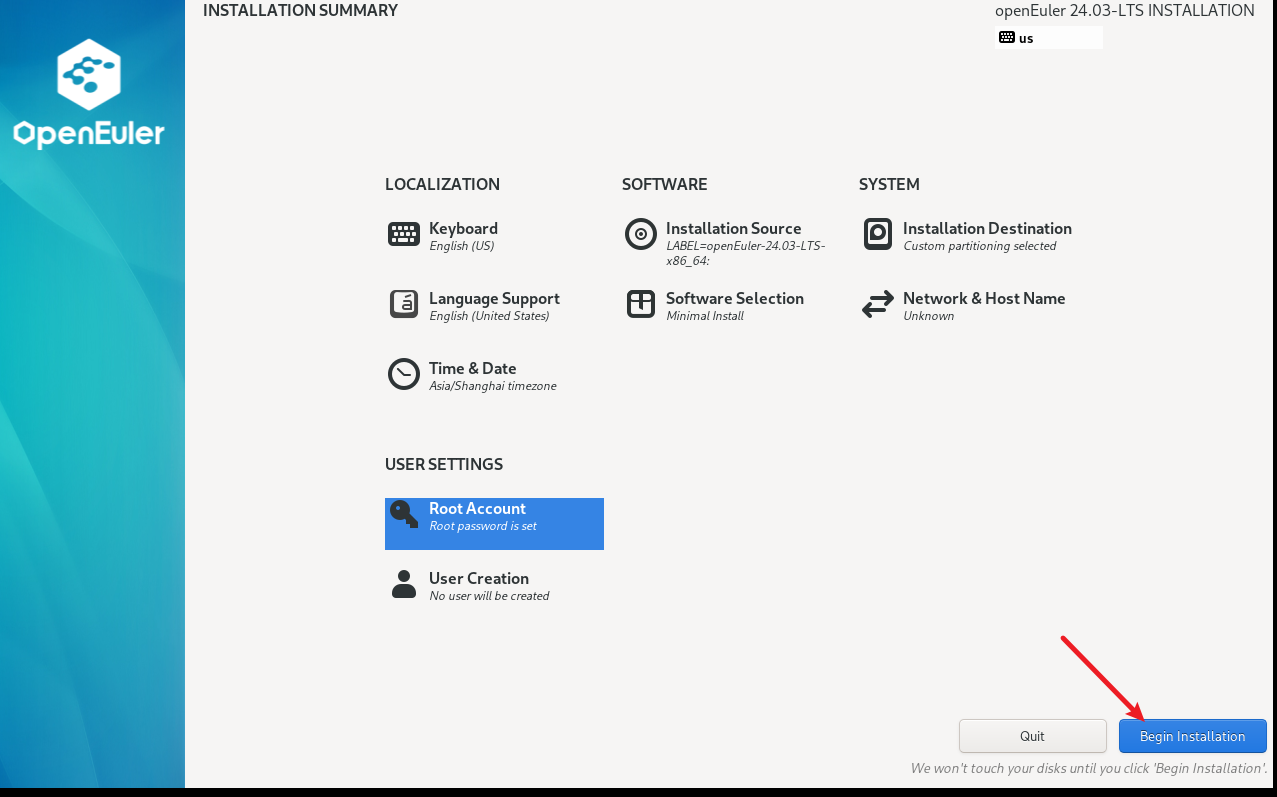Click 'English (United States)' language text
Image resolution: width=1277 pixels, height=797 pixels.
tap(489, 316)
